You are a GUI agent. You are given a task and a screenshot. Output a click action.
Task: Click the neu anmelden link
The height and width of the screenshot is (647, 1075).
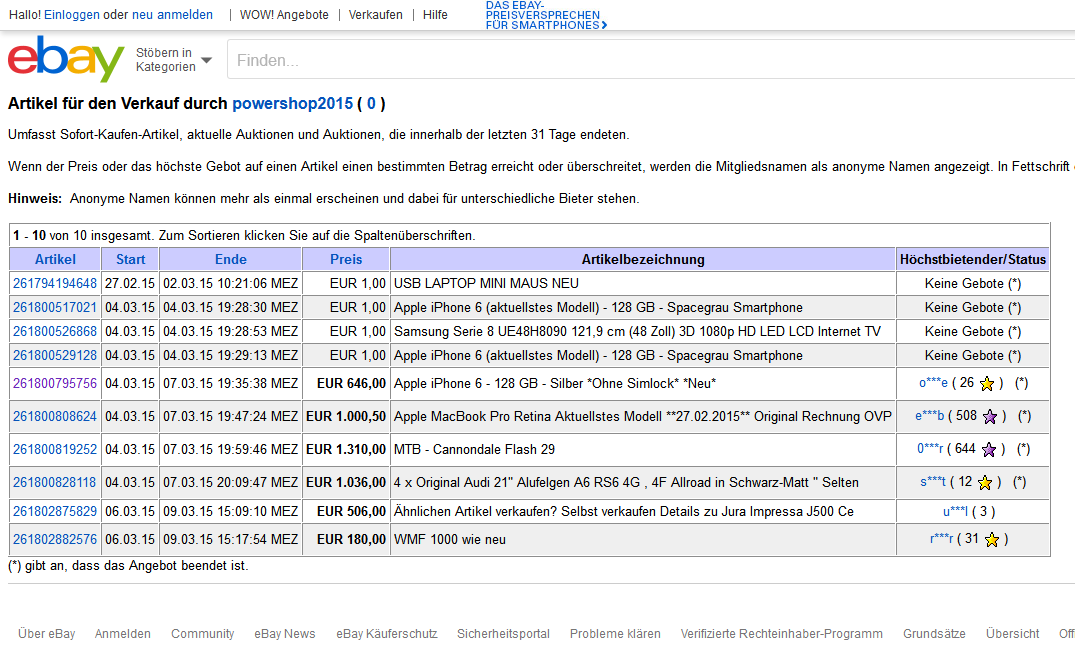click(172, 14)
